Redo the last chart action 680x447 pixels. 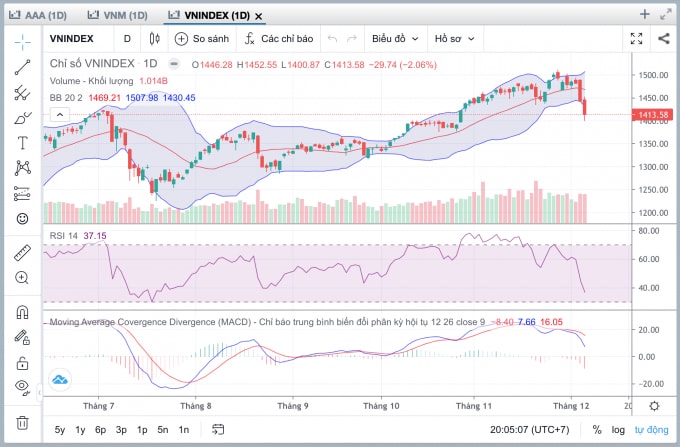tap(352, 39)
